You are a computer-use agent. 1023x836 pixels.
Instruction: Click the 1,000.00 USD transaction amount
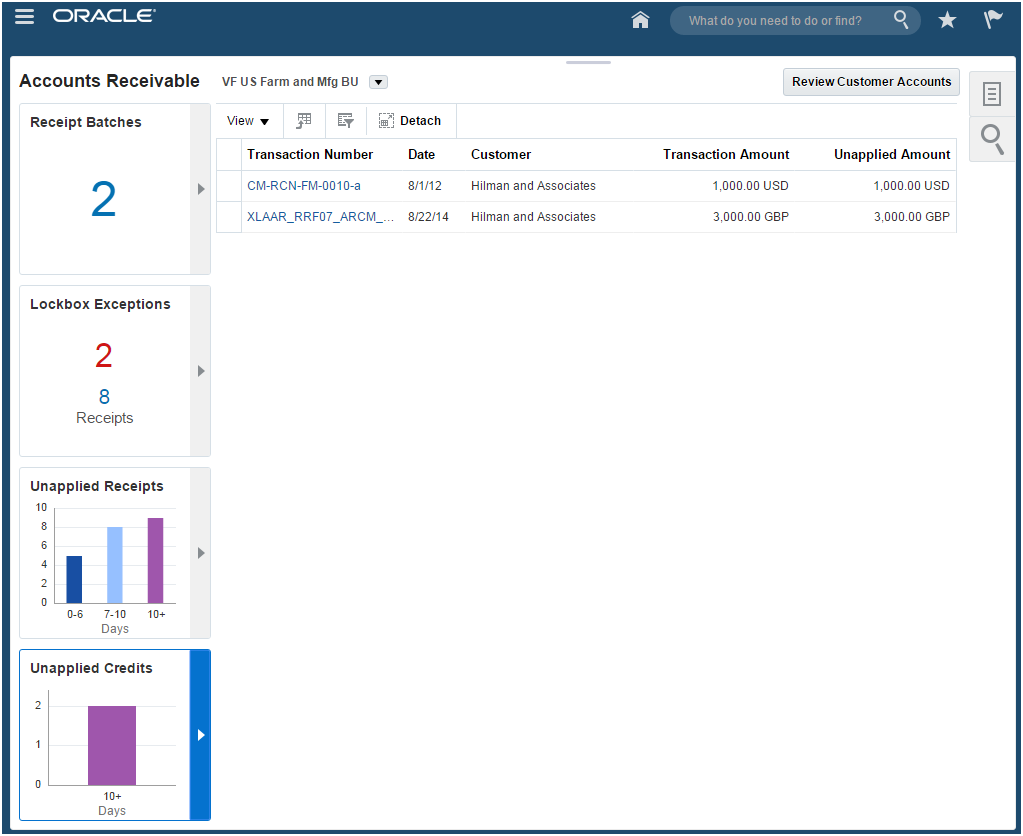coord(750,186)
